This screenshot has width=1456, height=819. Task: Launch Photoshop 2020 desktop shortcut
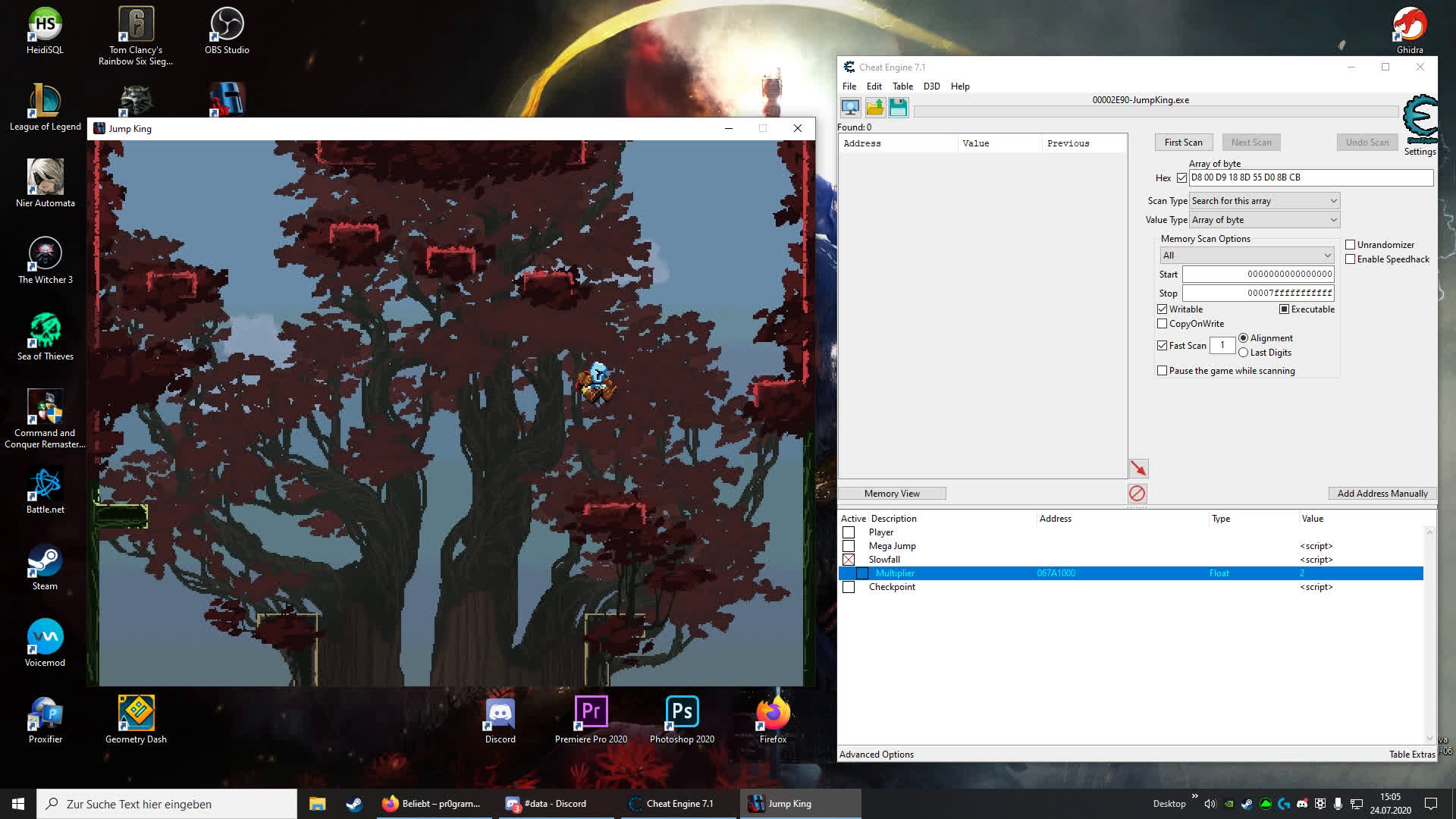click(x=682, y=720)
